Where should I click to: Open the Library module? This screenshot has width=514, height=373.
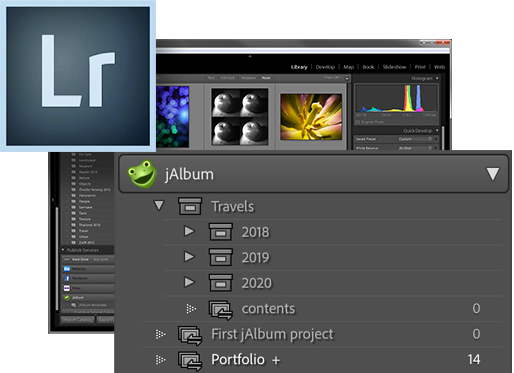(x=299, y=67)
